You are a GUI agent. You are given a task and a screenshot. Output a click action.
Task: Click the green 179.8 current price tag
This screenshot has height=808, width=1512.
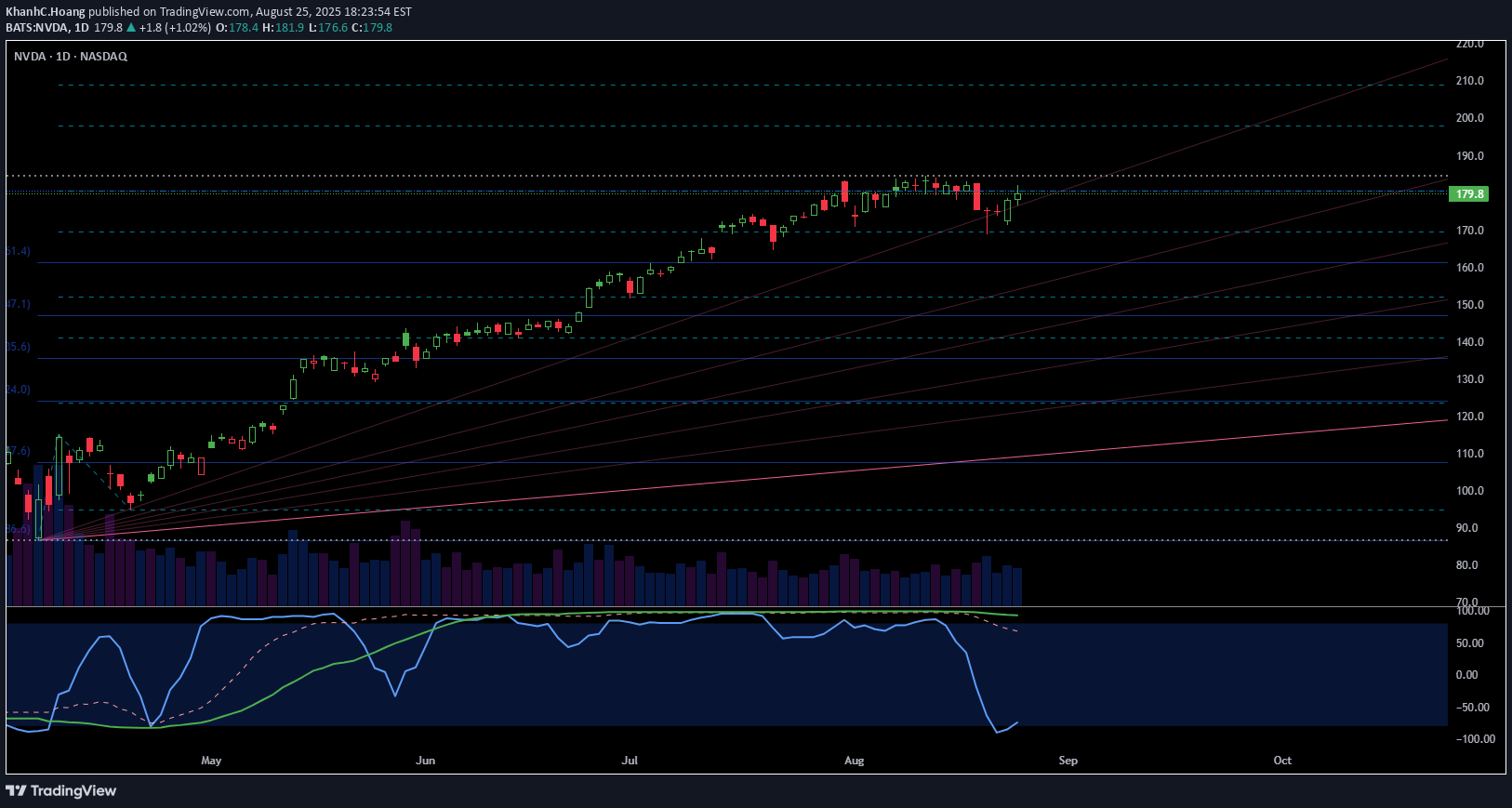(x=1468, y=194)
